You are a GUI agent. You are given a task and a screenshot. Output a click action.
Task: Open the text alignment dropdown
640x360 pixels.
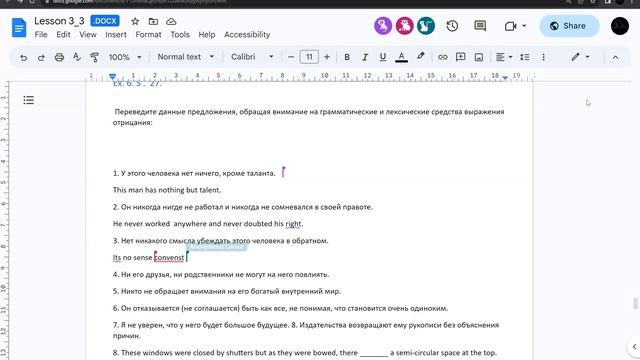504,57
